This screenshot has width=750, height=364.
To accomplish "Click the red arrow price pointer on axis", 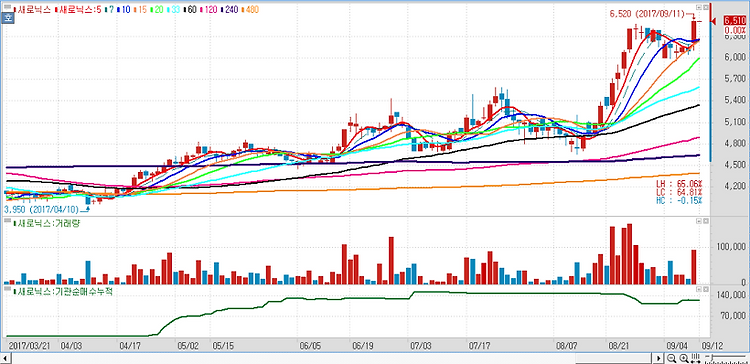I will point(714,21).
